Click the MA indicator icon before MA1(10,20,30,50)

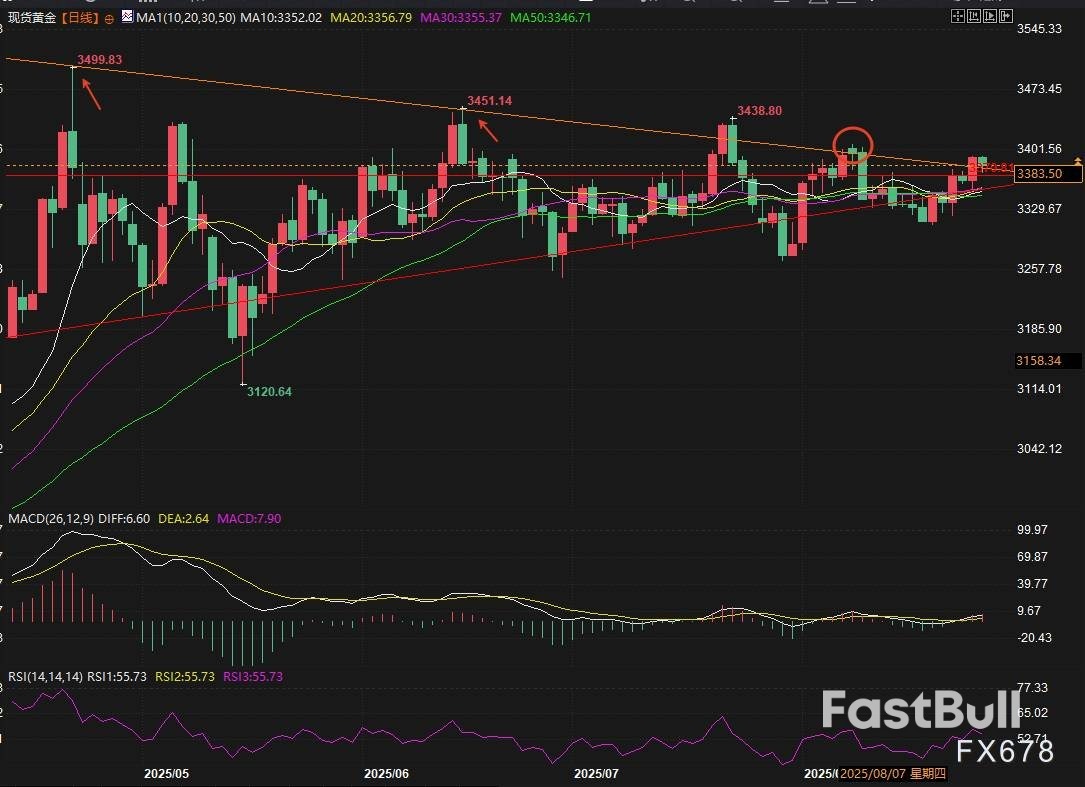[x=125, y=18]
